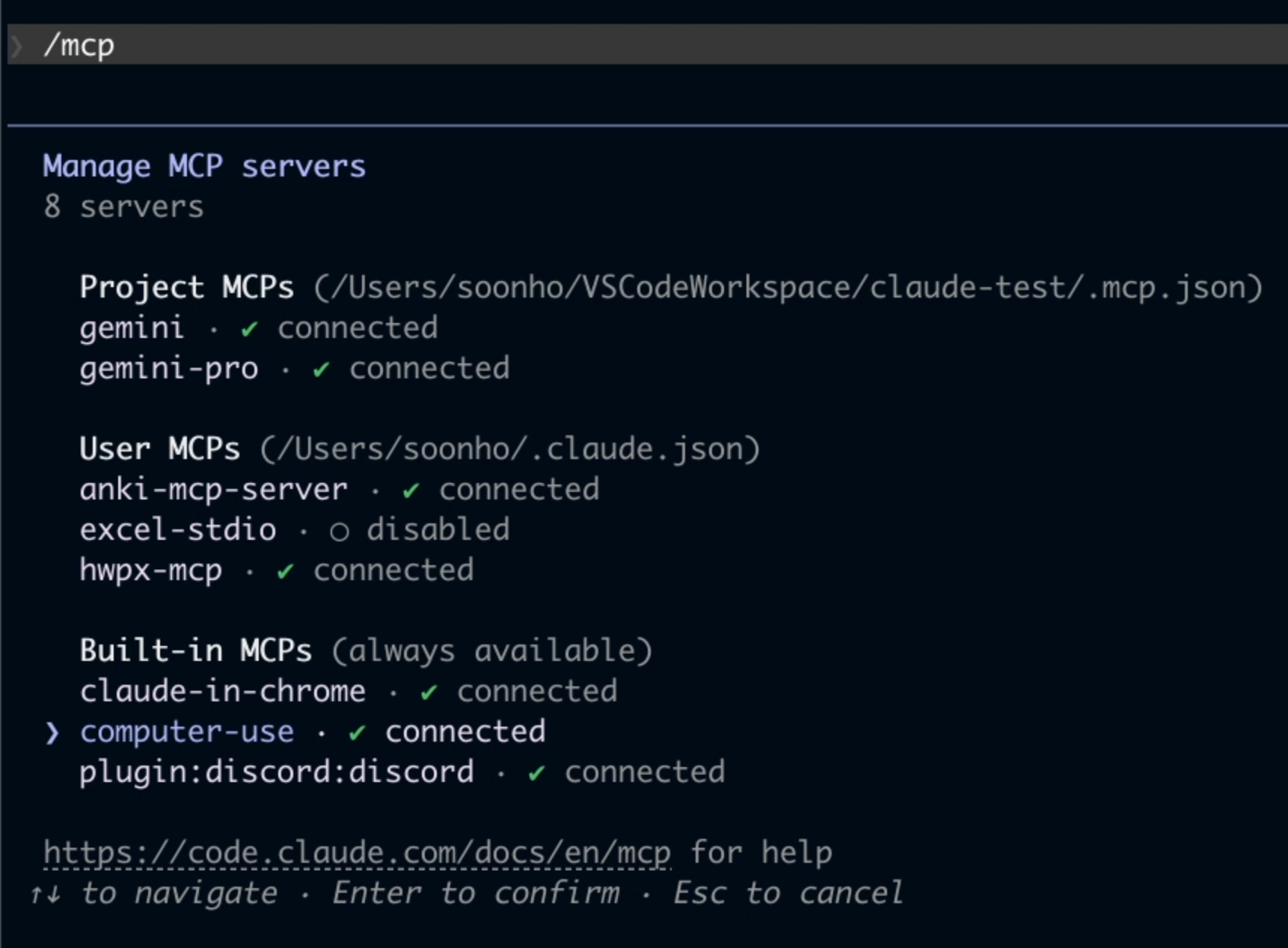Click the checkmark beside hwpx-mcp
1288x948 pixels.
click(285, 571)
